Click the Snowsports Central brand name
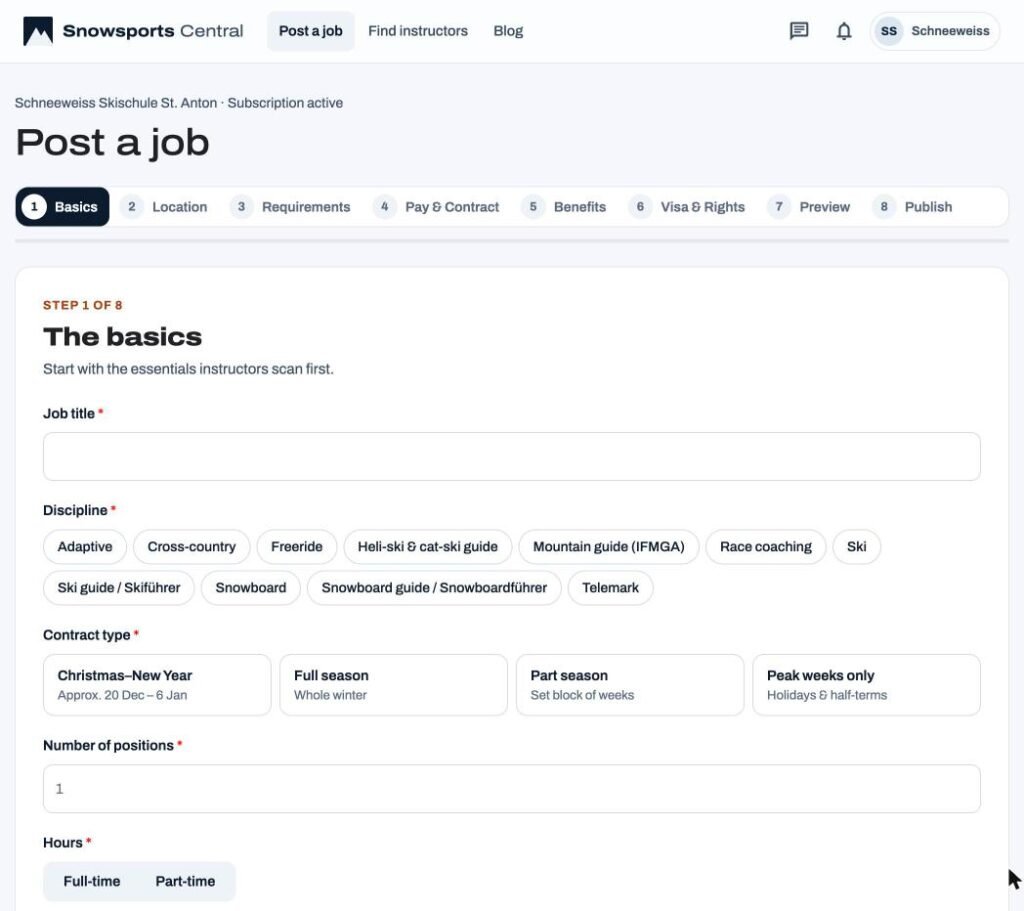1024x911 pixels. pos(153,31)
